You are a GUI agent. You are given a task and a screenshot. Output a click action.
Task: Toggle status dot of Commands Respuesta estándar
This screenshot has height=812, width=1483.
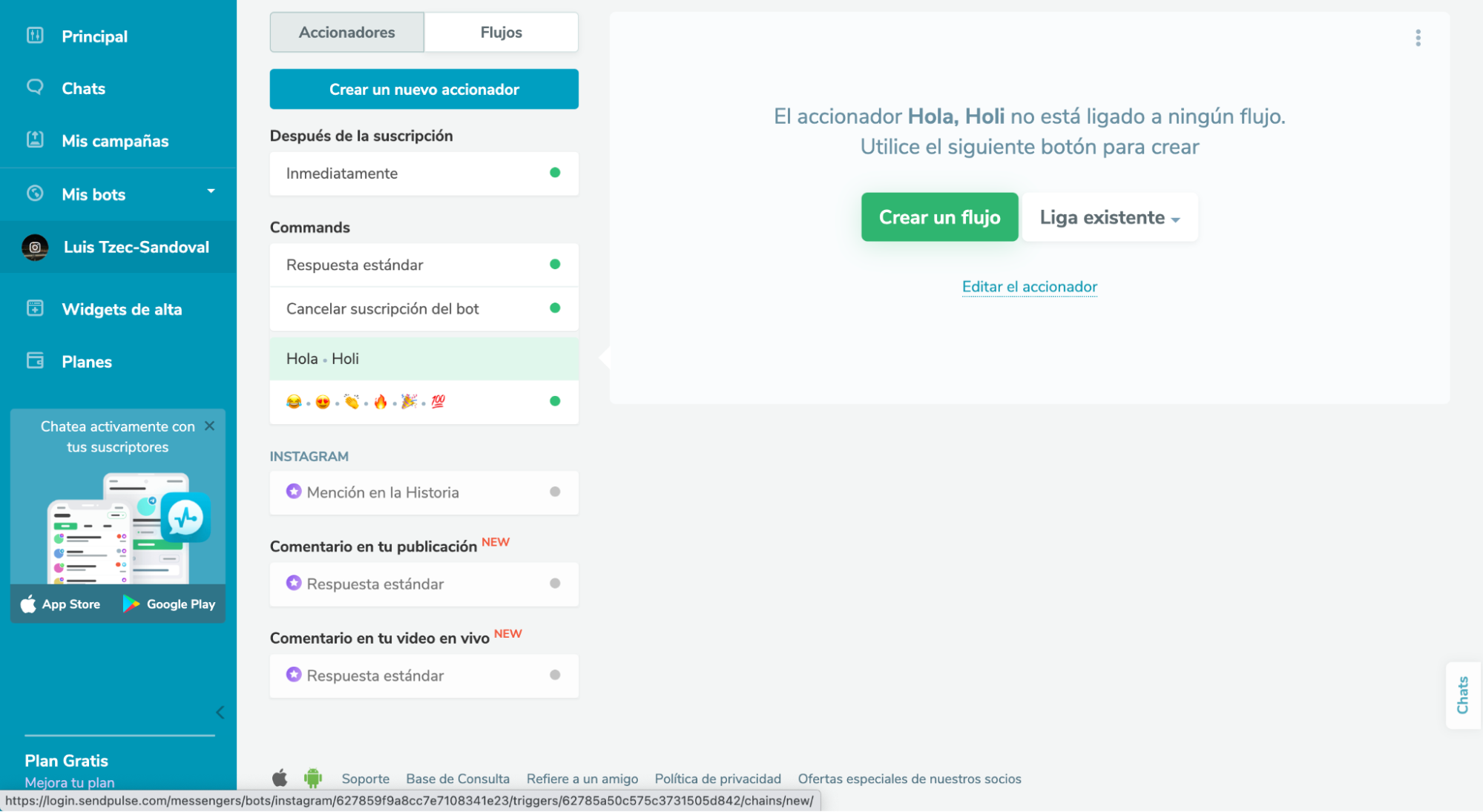[x=555, y=264]
